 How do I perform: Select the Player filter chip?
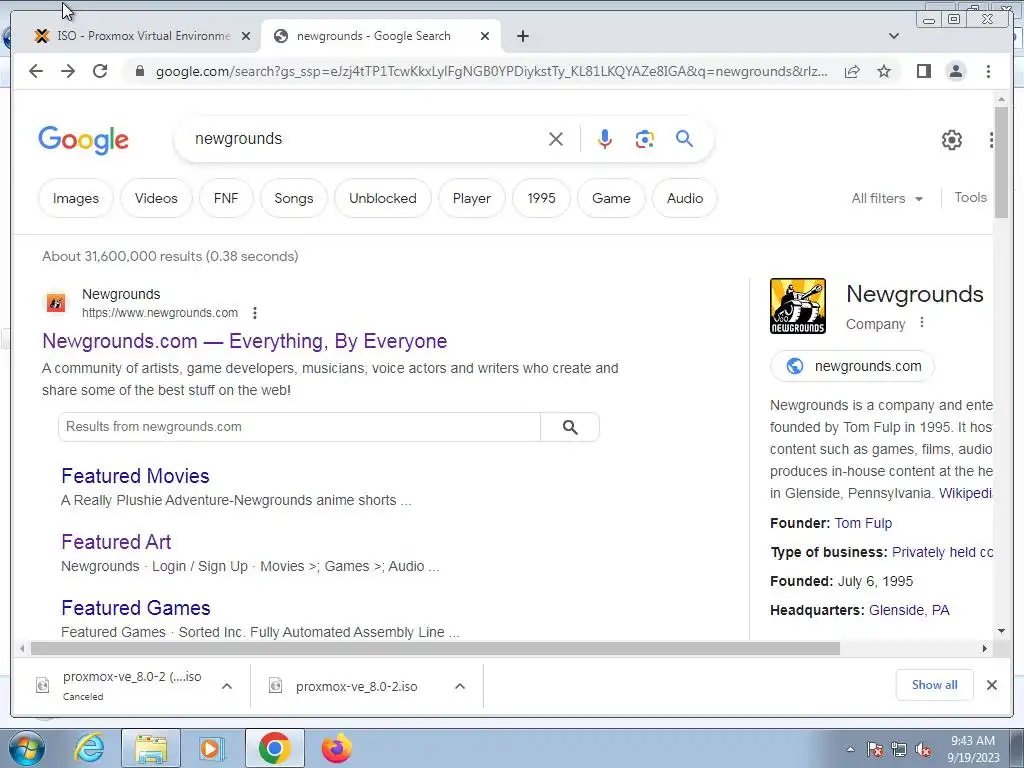point(472,199)
